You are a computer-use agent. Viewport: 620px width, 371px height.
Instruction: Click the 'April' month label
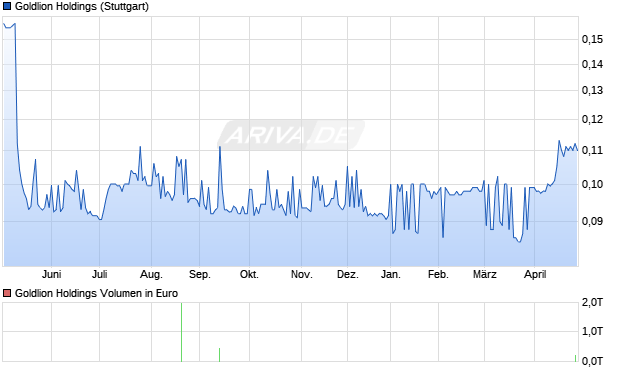535,274
